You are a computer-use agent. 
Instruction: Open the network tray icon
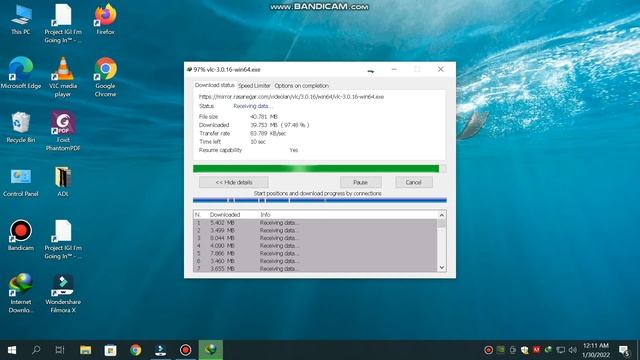[x=561, y=350]
